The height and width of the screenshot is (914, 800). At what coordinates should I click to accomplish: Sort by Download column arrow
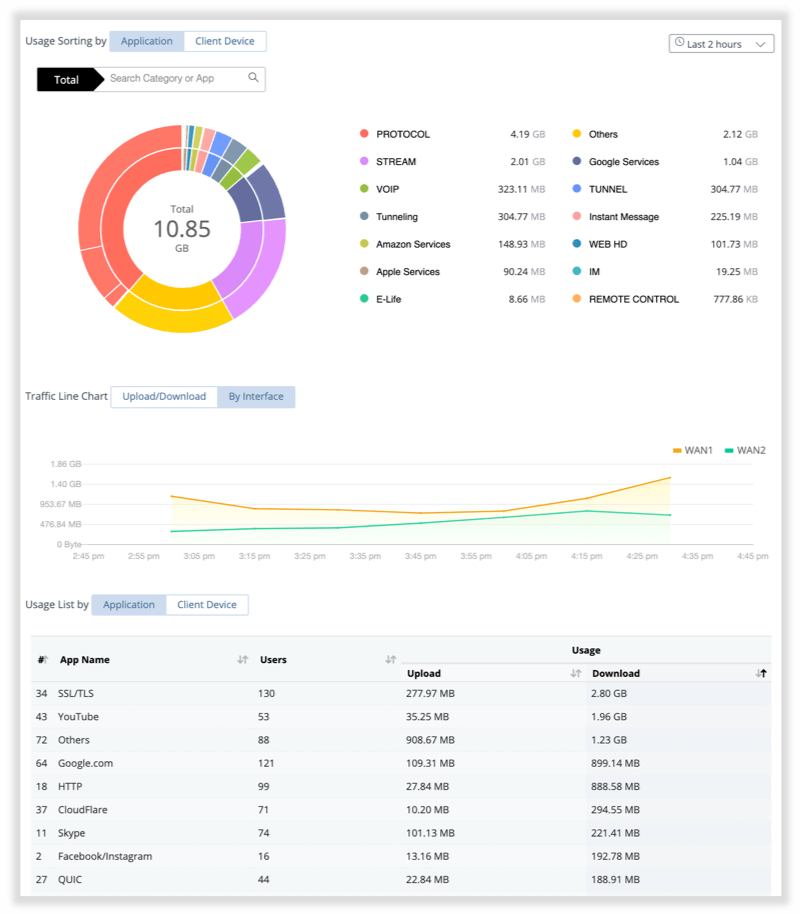[x=761, y=673]
